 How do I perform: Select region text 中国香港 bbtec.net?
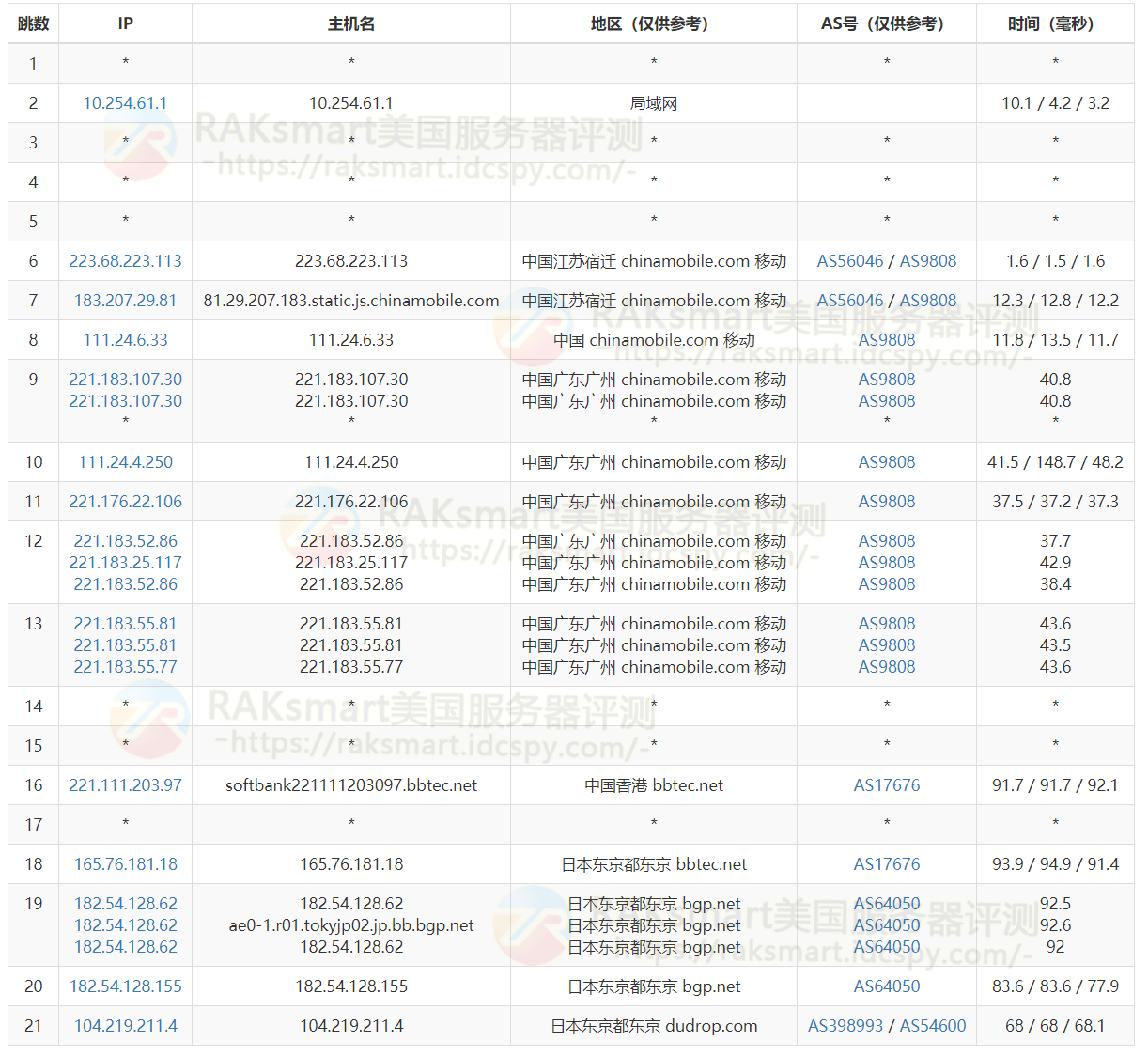pos(654,785)
